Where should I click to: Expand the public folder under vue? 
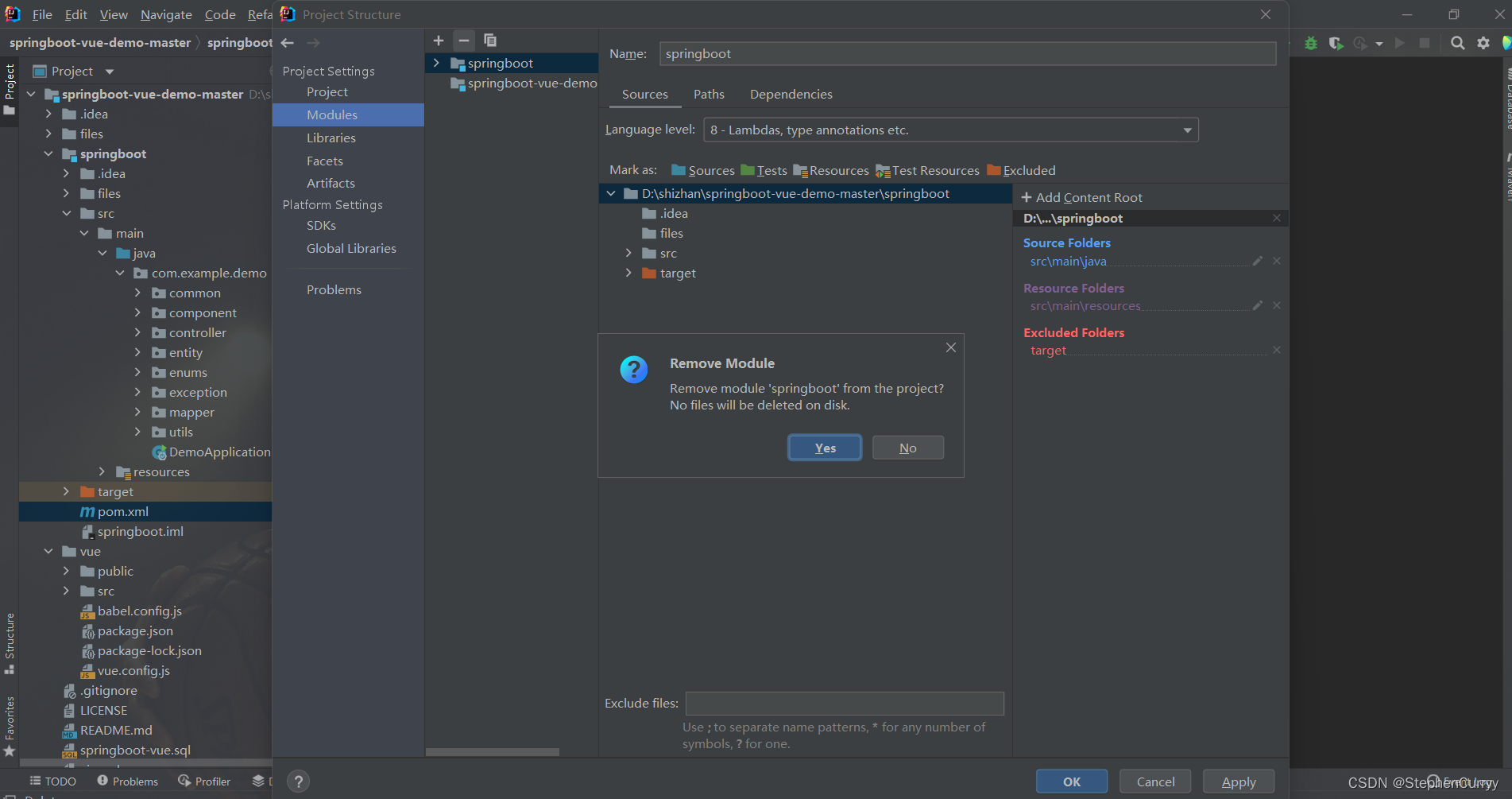pos(66,571)
